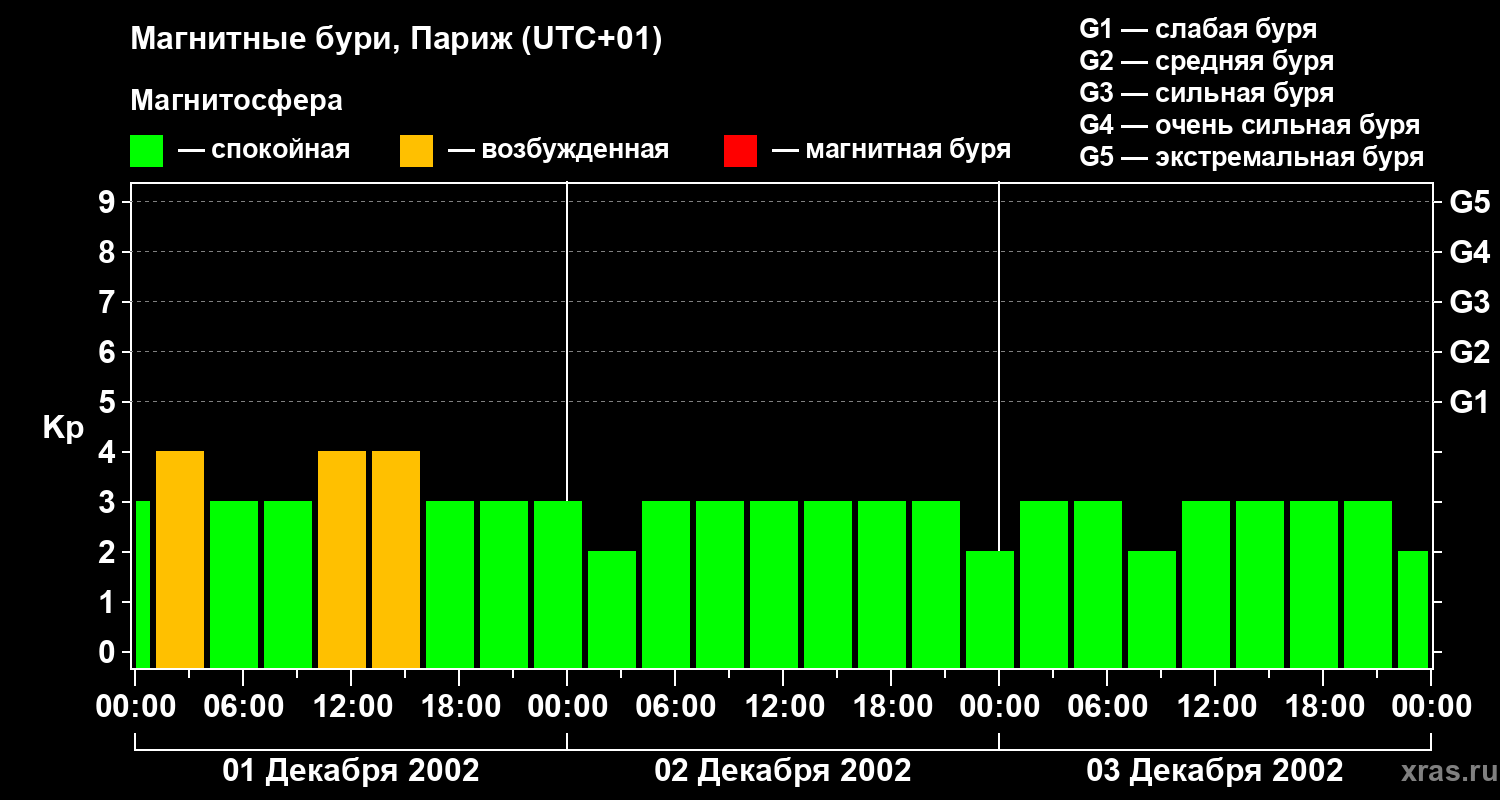Click the green bar at 12:00 on 02 December

(x=774, y=584)
